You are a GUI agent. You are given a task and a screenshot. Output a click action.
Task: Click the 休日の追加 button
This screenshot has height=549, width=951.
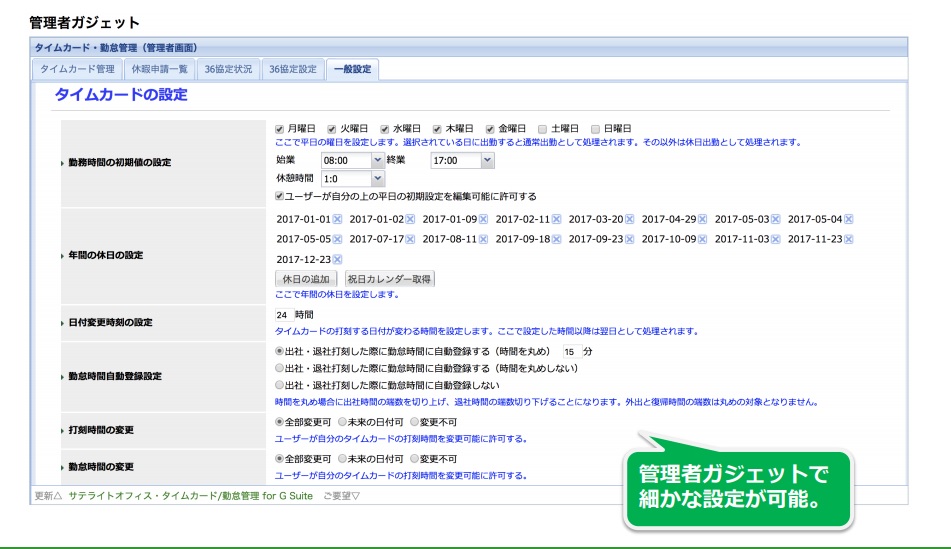[x=306, y=279]
